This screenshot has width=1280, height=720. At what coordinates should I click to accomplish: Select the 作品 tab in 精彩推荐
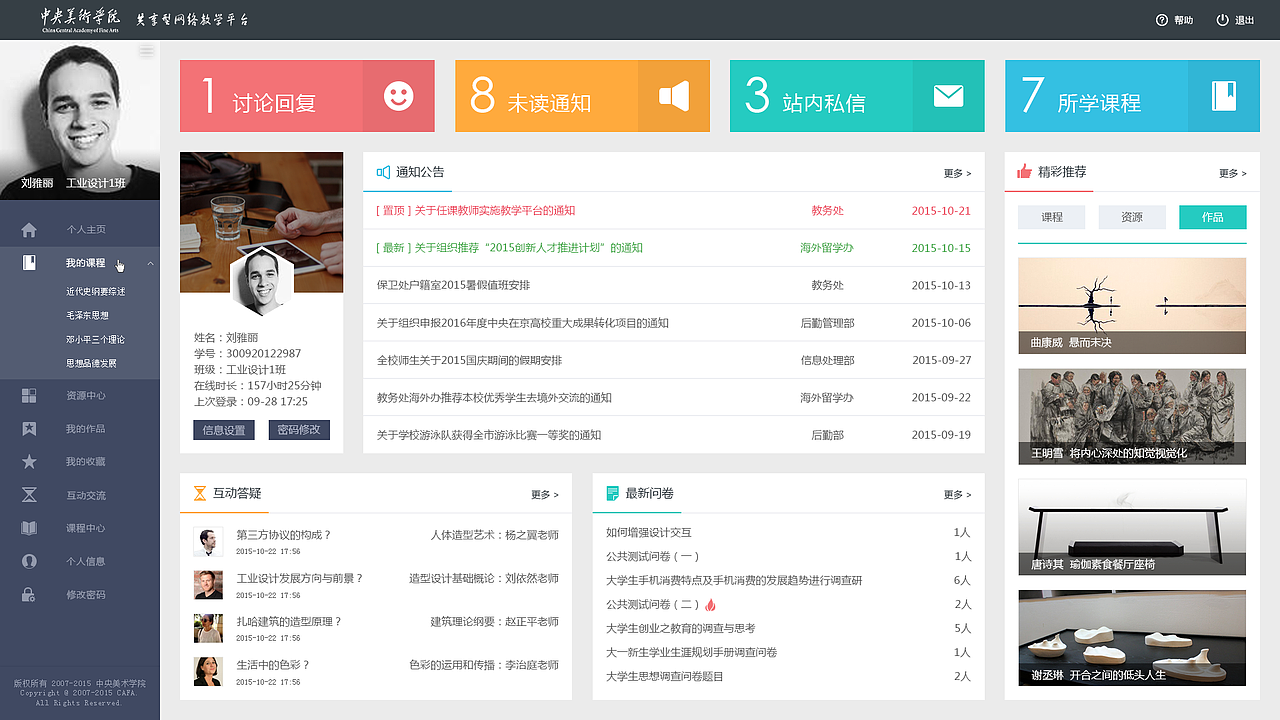click(x=1212, y=216)
